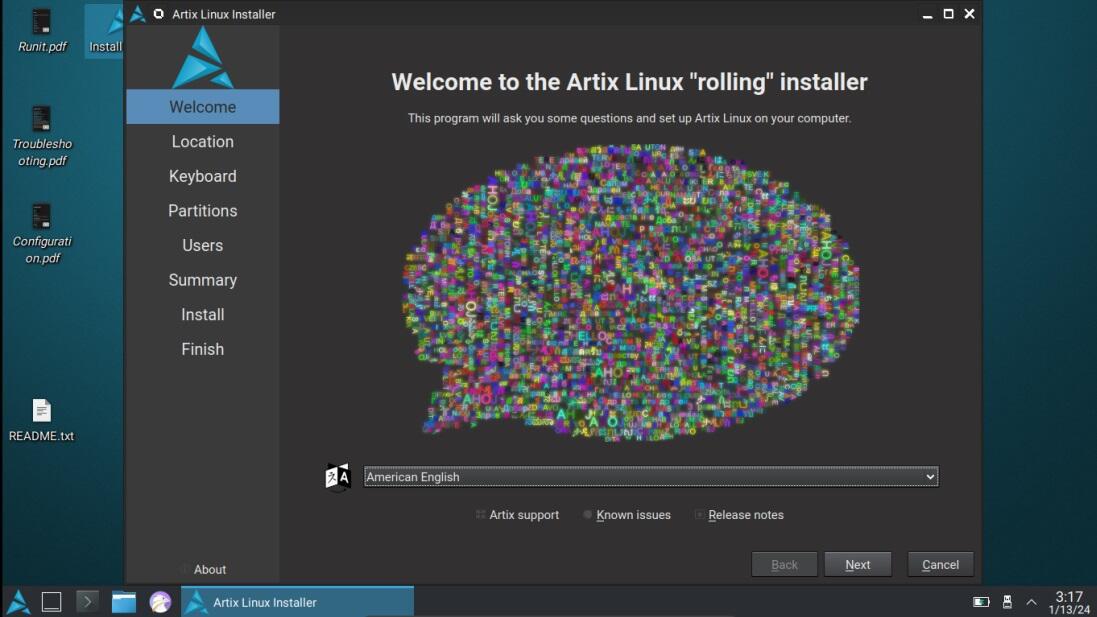The image size is (1097, 617).
Task: Select the Install step in sidebar
Action: 203,315
